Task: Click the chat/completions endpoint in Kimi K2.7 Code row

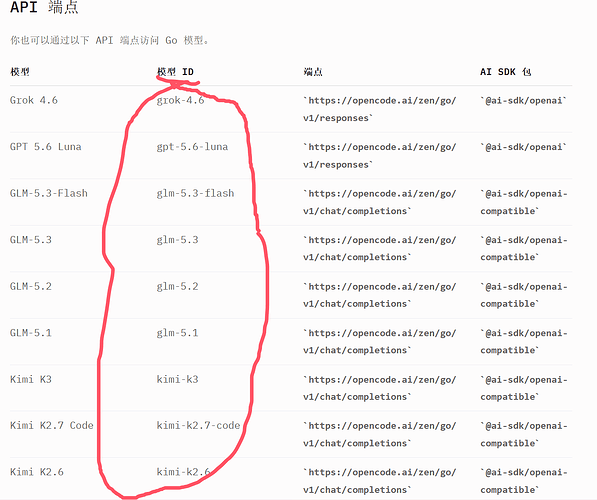Action: (x=380, y=434)
